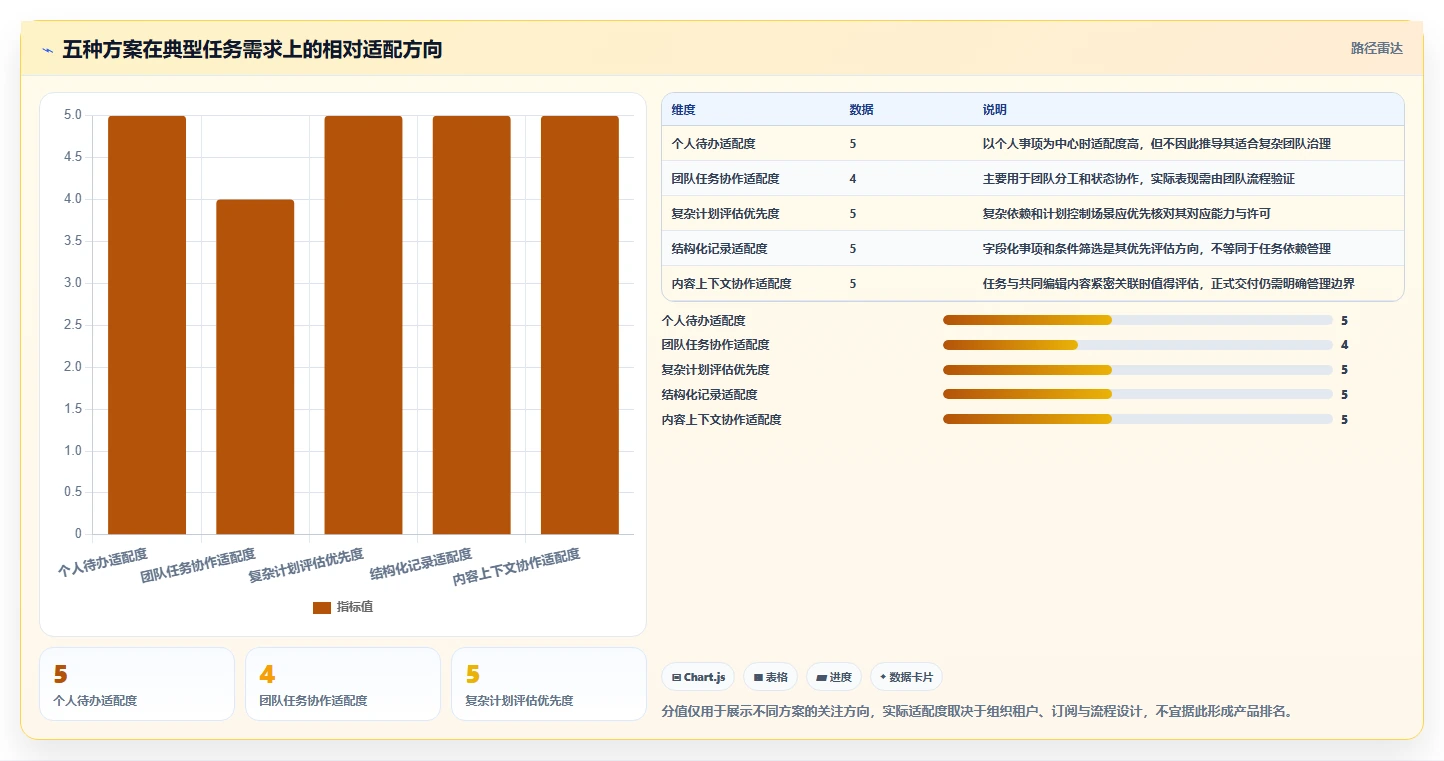This screenshot has height=761, width=1444.
Task: Click the 0 tick on the y-axis
Action: tap(79, 534)
